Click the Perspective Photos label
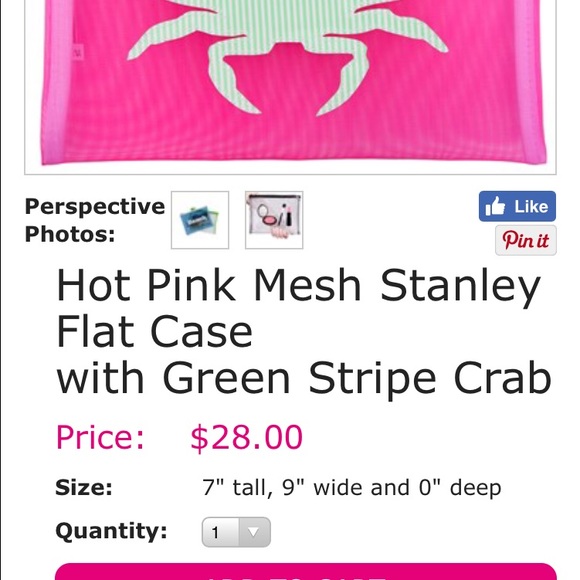The image size is (580, 580). pos(95,220)
